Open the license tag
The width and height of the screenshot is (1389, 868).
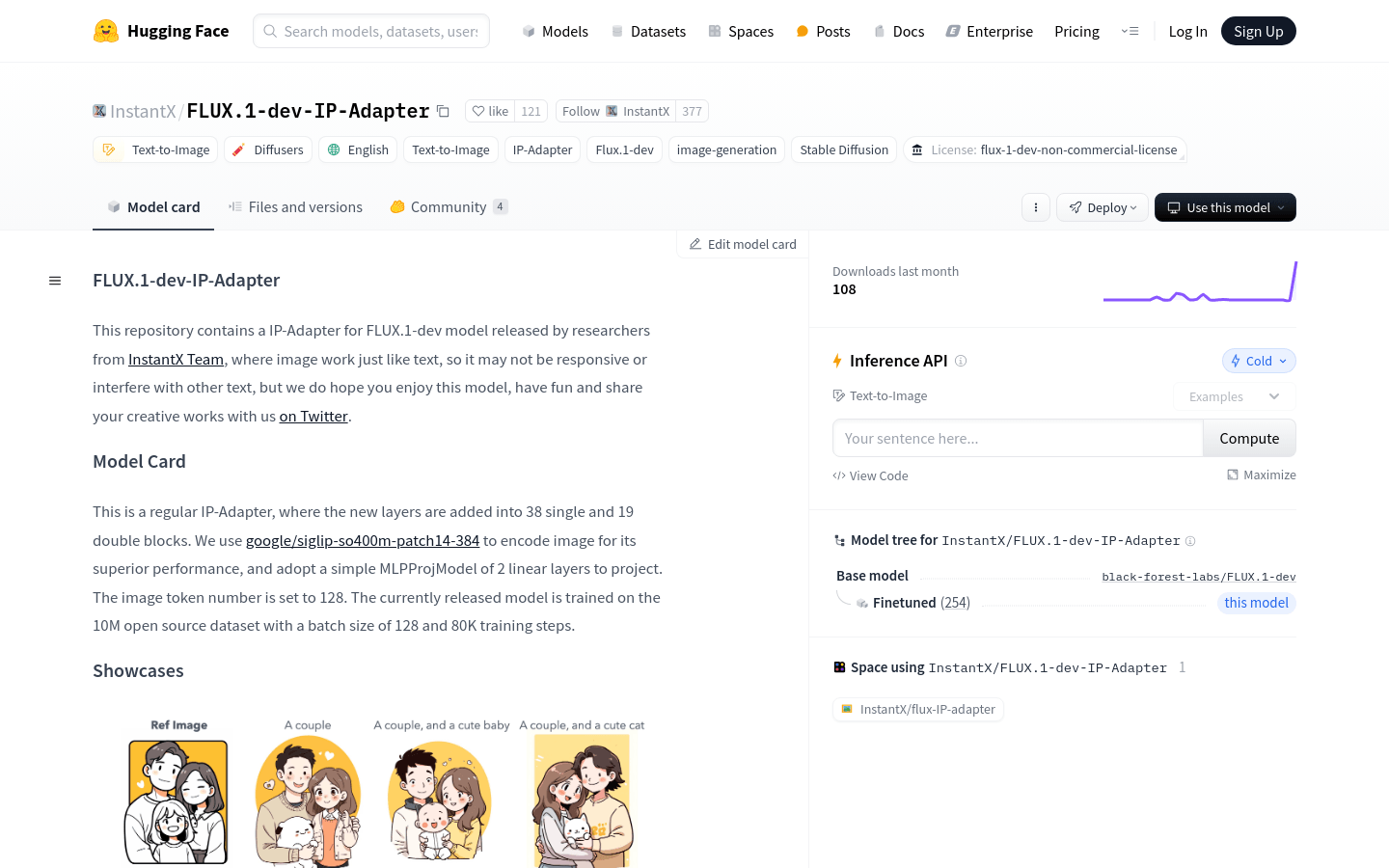1045,149
